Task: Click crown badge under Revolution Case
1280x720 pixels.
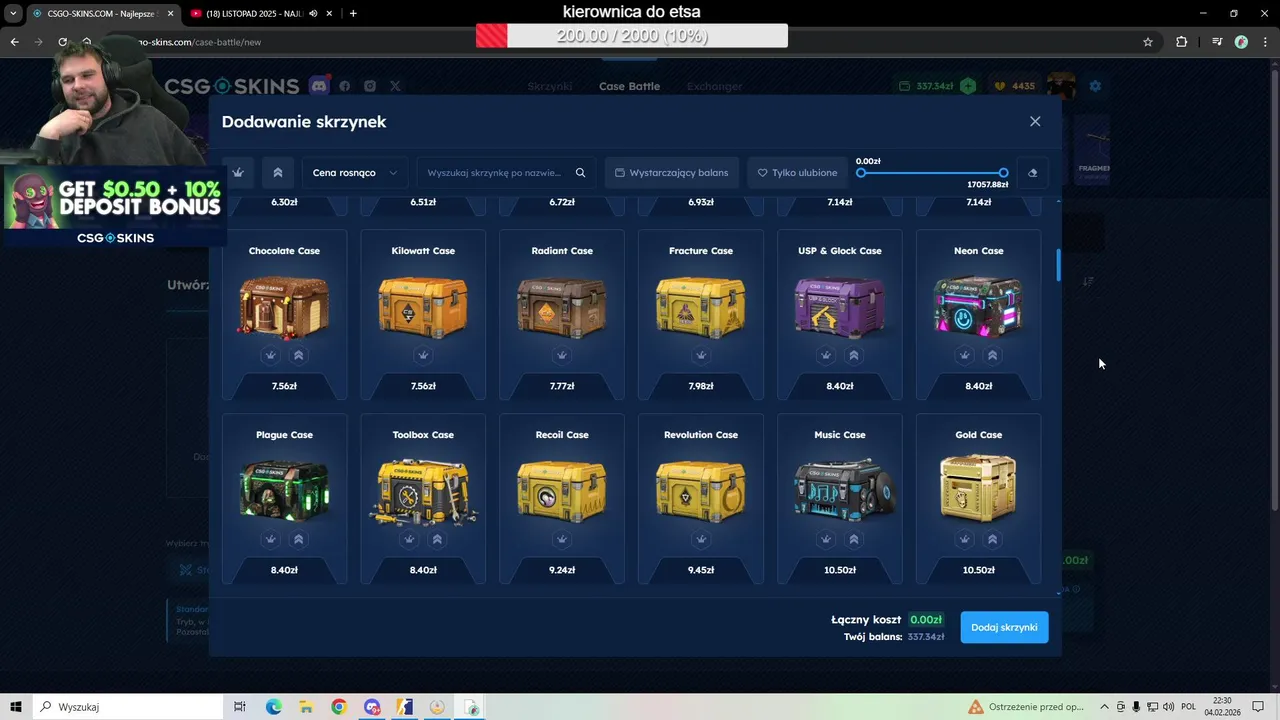Action: click(x=701, y=539)
